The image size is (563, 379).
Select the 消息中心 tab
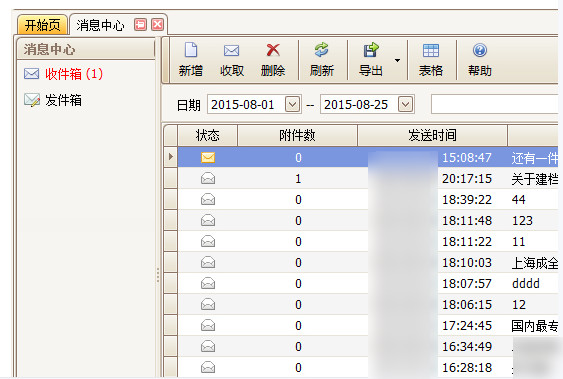tap(100, 25)
